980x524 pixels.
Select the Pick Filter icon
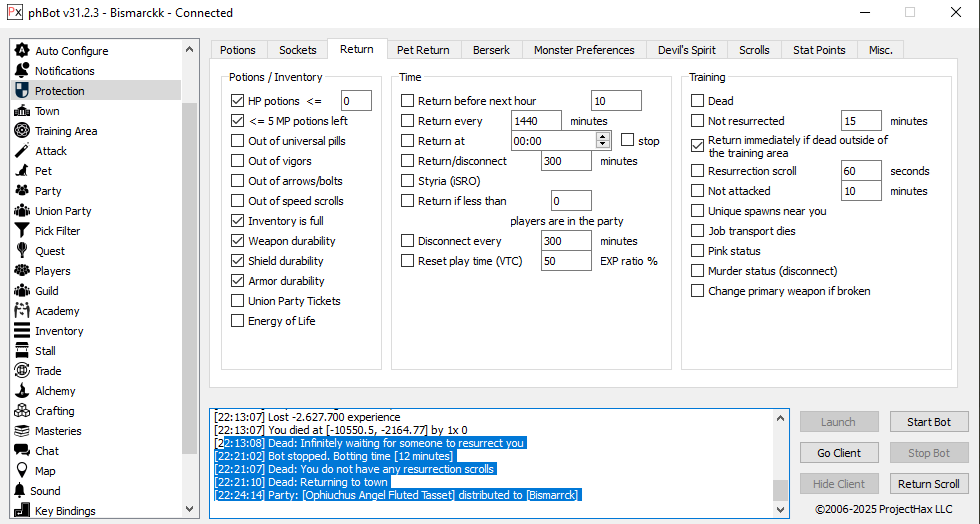22,231
